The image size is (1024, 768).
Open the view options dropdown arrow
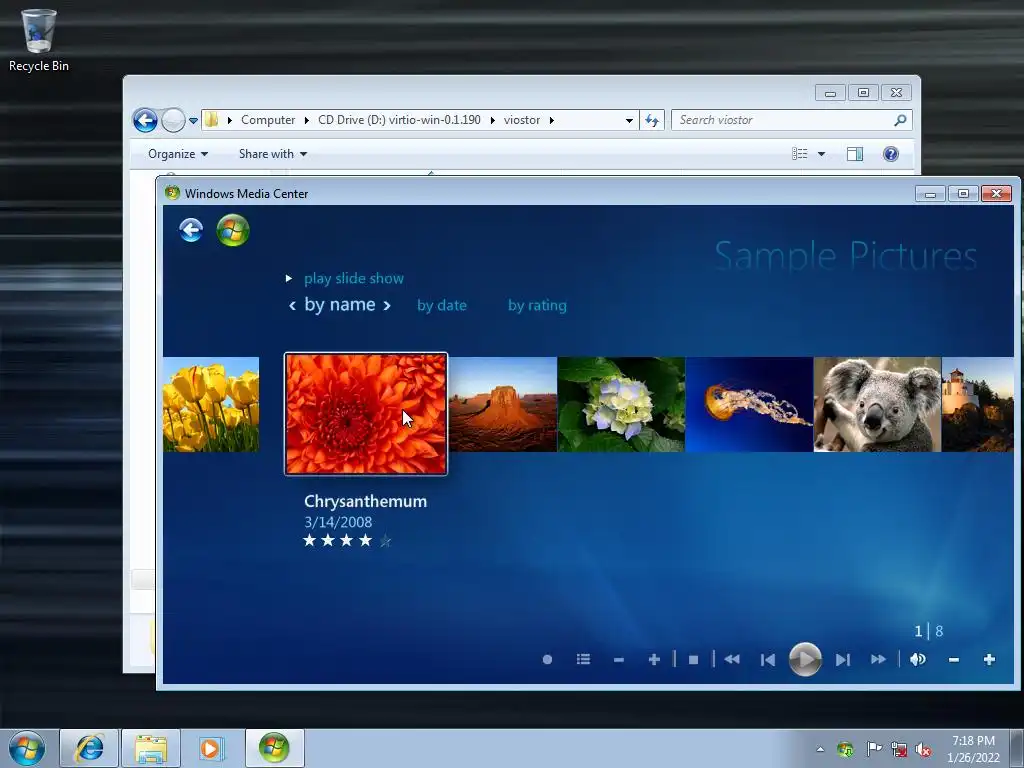[822, 154]
